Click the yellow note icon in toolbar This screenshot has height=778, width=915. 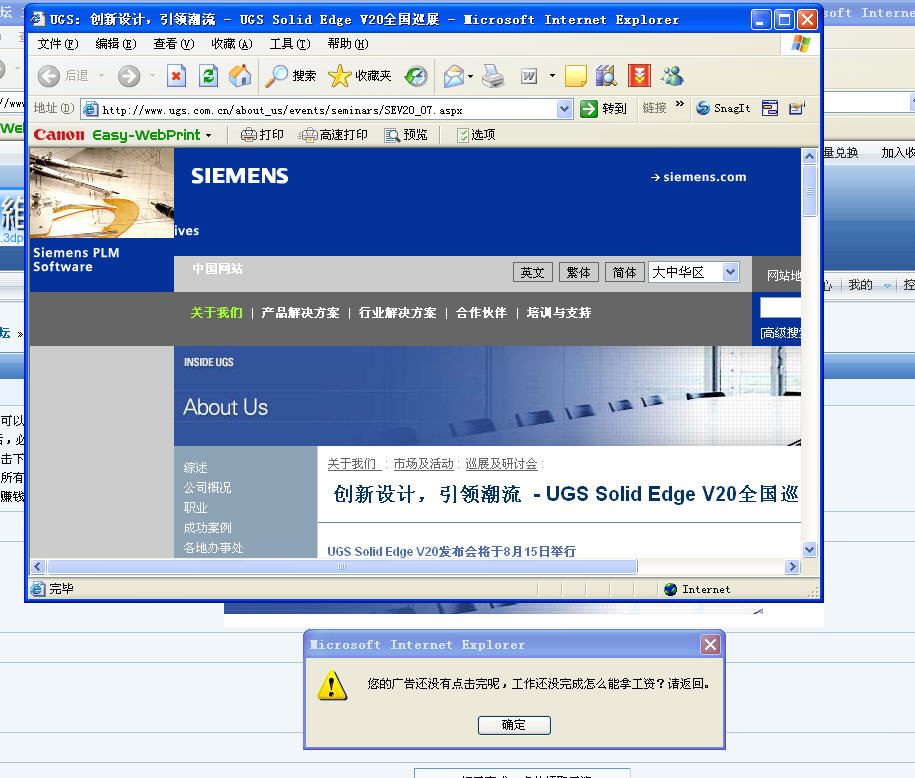[575, 76]
